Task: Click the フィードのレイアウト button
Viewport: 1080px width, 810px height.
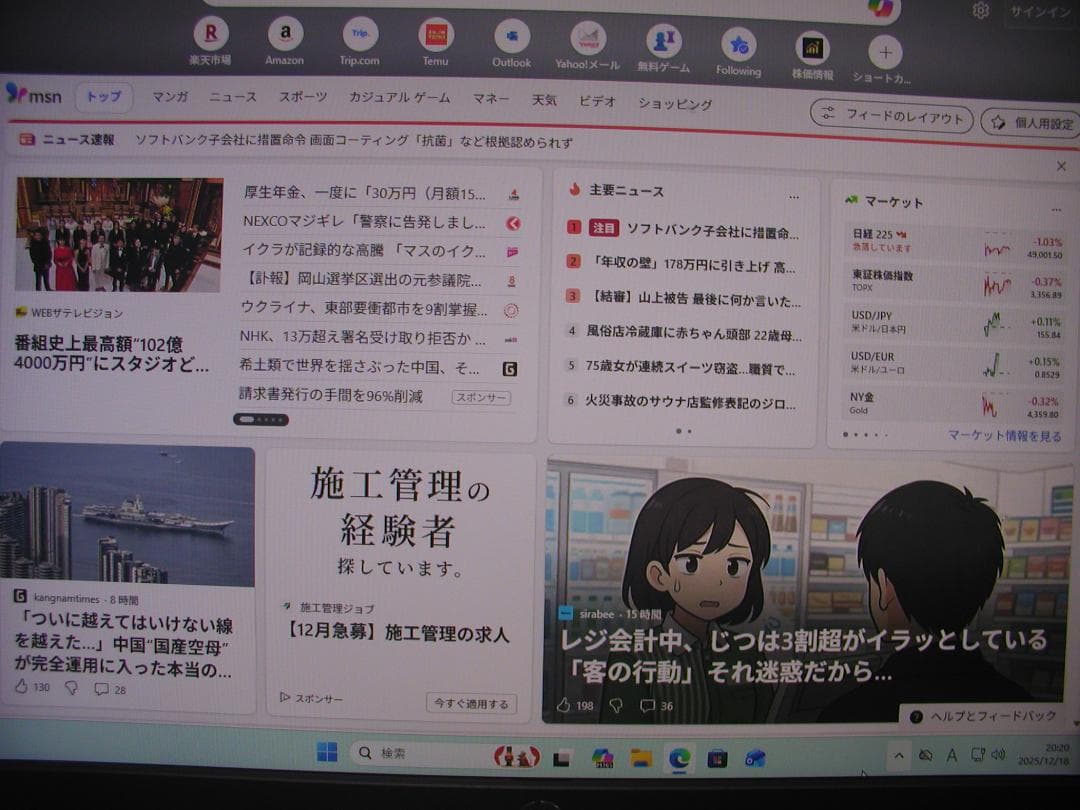Action: [892, 116]
